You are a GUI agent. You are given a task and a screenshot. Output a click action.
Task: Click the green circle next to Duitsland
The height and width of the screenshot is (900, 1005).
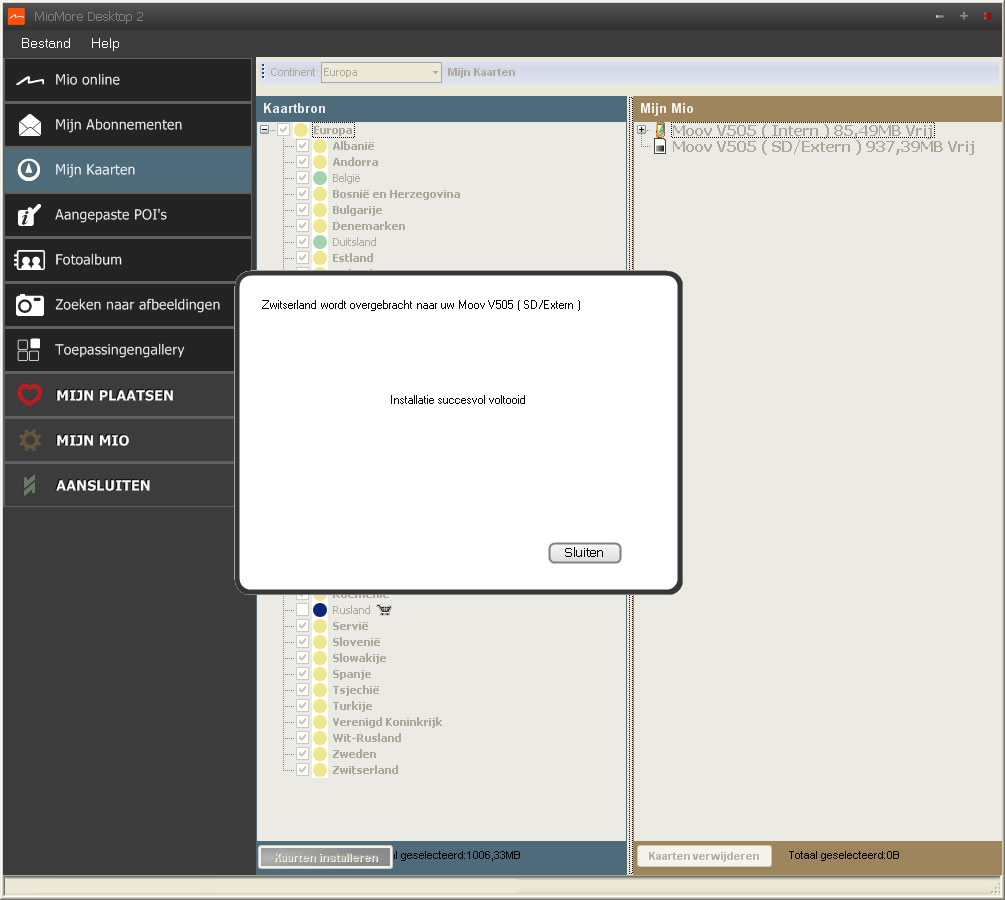click(x=320, y=242)
